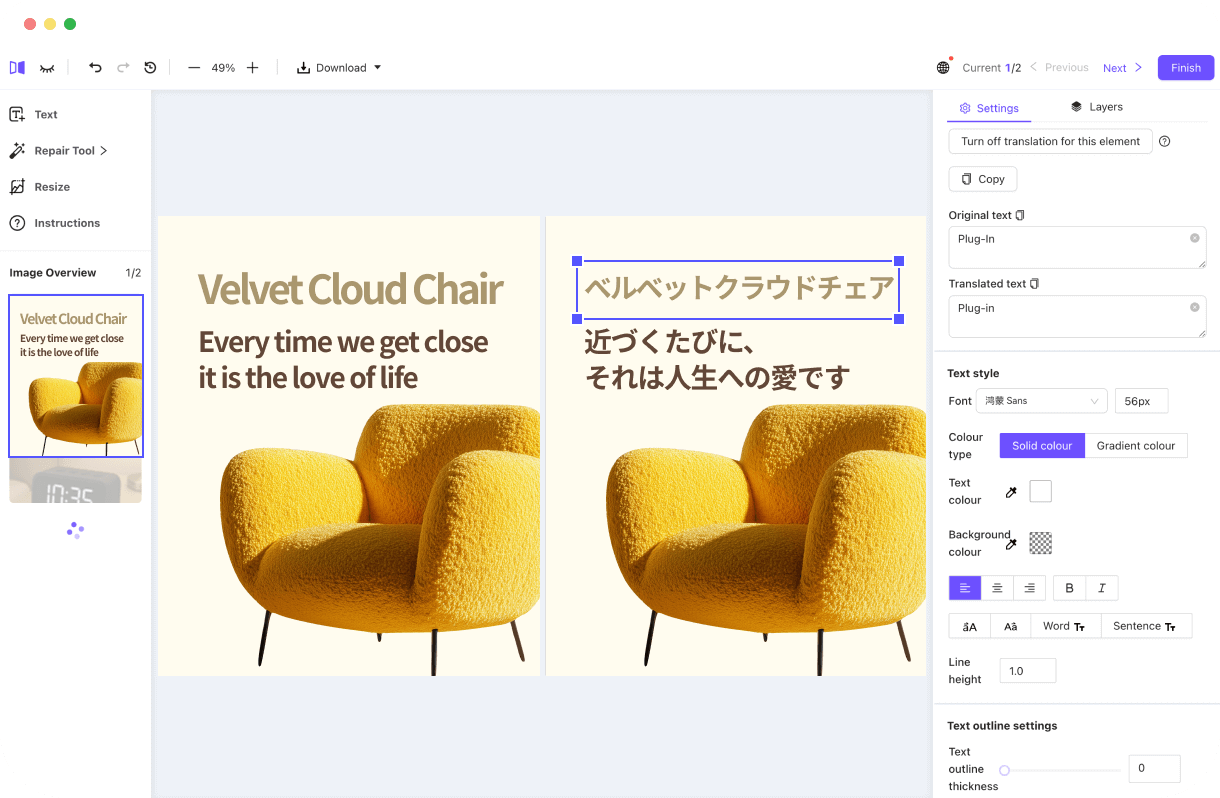Focus the Original text input
The width and height of the screenshot is (1220, 798).
[x=1077, y=247]
